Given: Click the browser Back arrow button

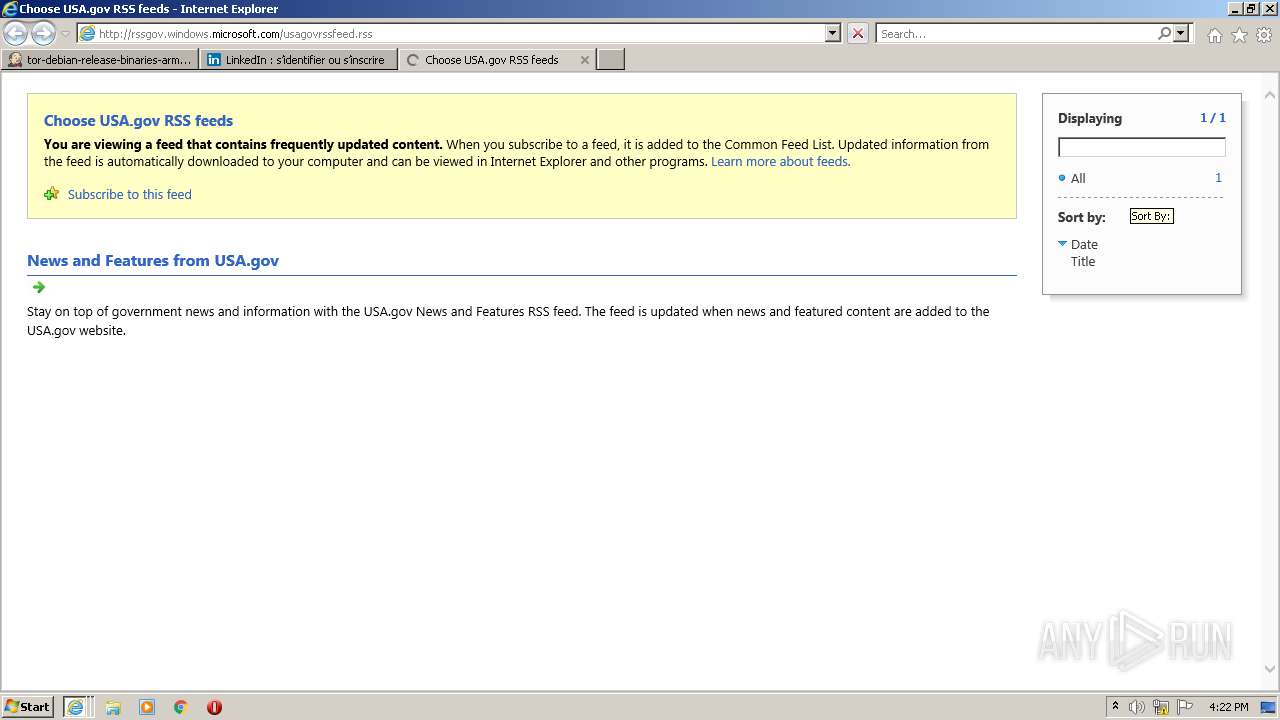Looking at the screenshot, I should pos(16,33).
